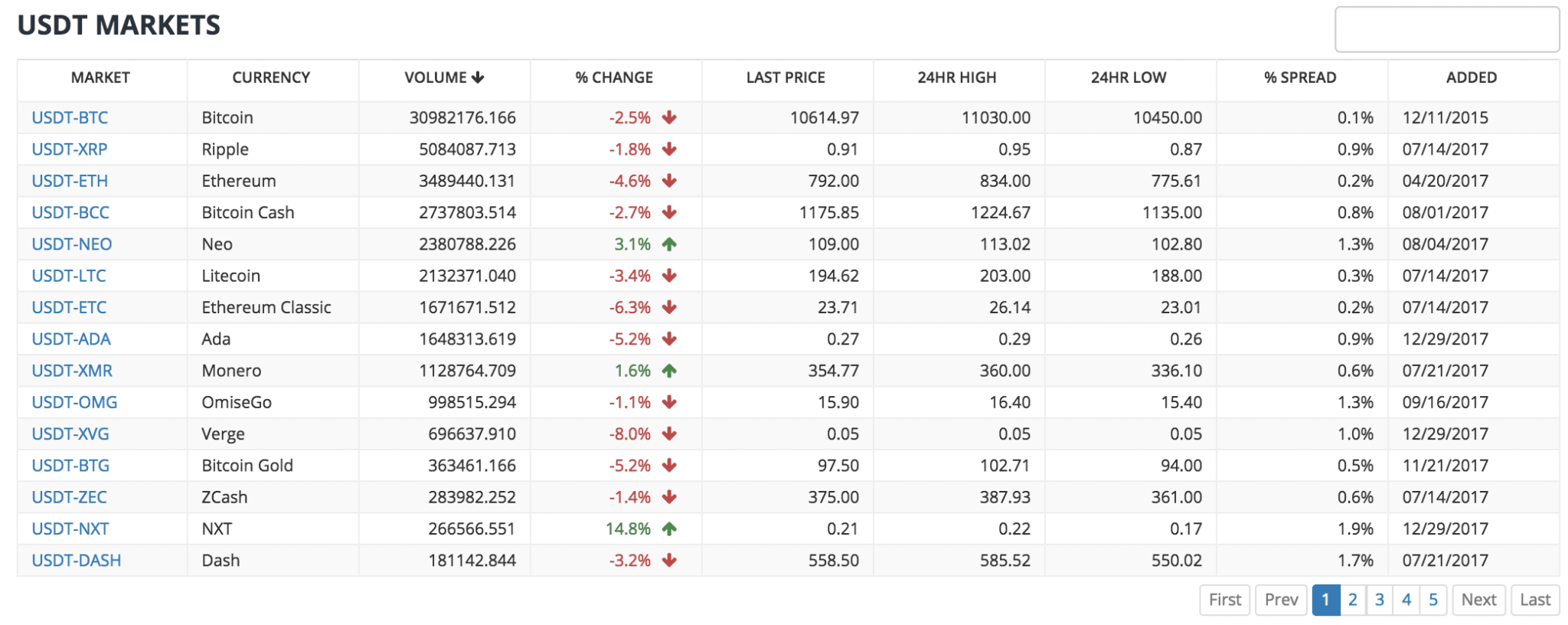Open the USDT-BTG market link

(70, 465)
